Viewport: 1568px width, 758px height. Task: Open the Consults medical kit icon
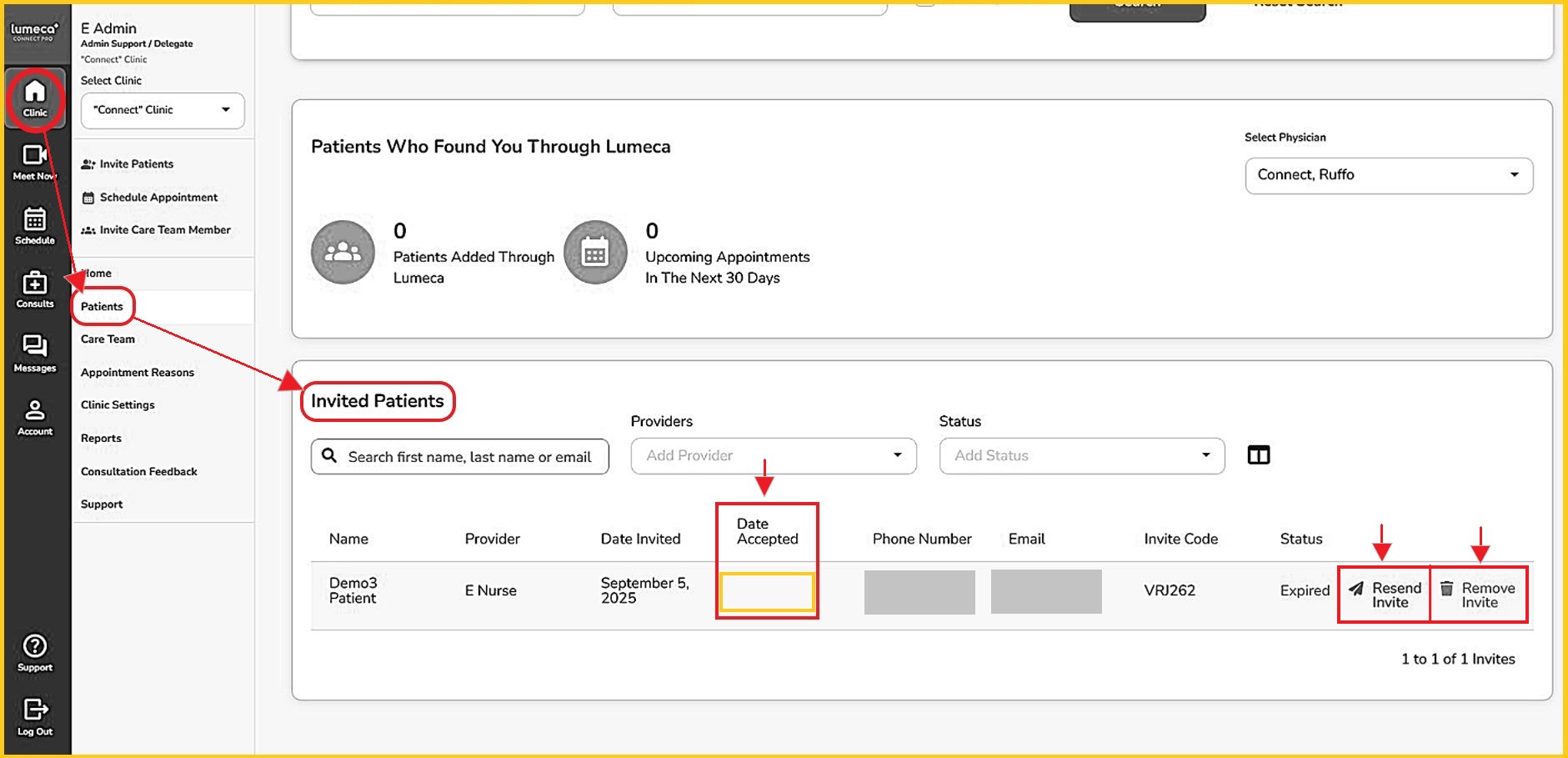point(35,289)
